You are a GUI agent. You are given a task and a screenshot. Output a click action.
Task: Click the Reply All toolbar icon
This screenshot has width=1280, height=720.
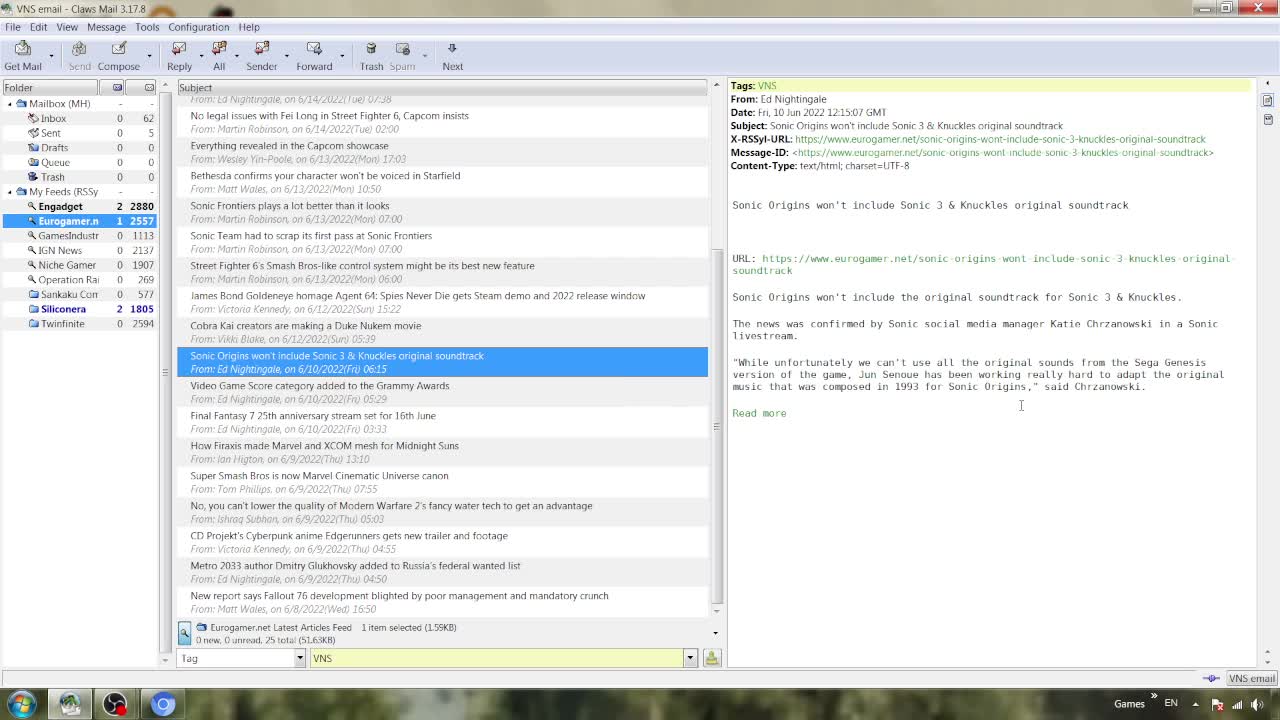(x=219, y=55)
